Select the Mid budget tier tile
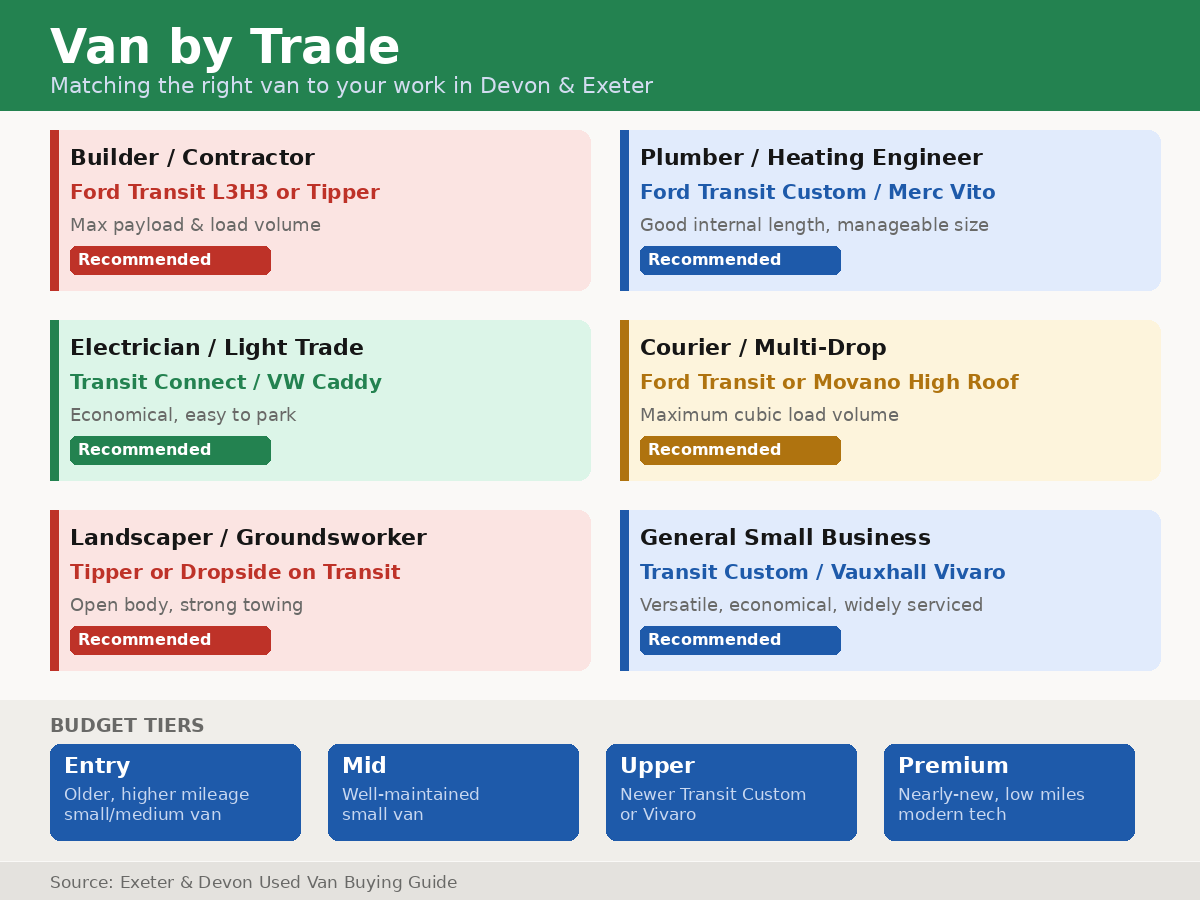Image resolution: width=1200 pixels, height=900 pixels. [453, 792]
